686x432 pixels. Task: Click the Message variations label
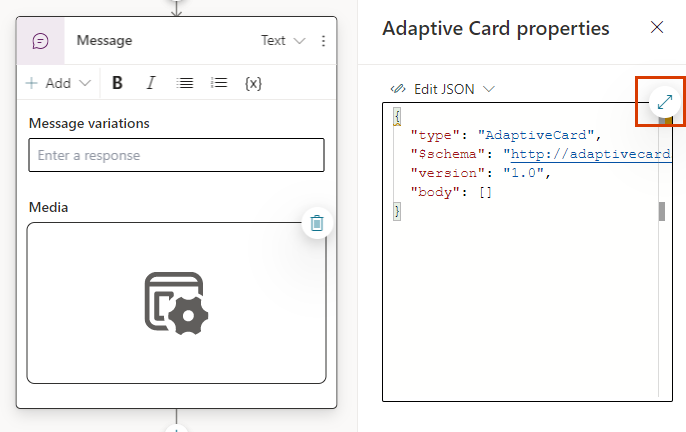click(x=89, y=123)
